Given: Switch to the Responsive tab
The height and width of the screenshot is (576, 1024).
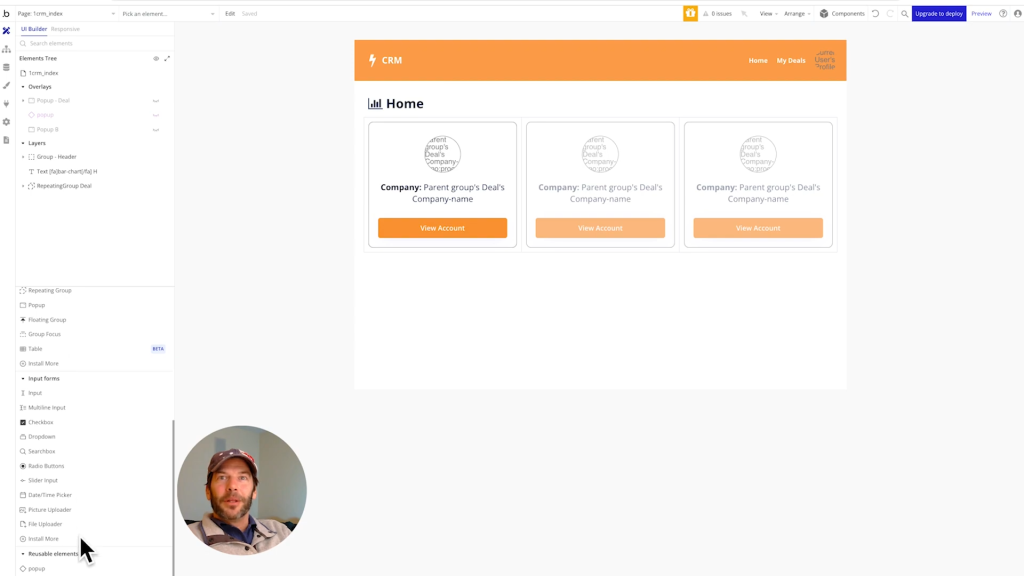Looking at the screenshot, I should click(x=65, y=29).
